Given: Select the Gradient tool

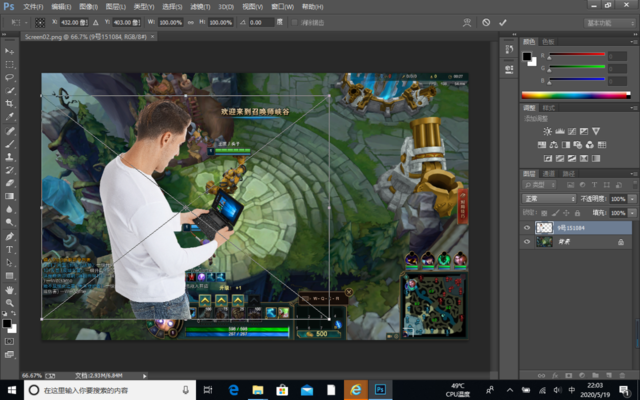Looking at the screenshot, I should click(9, 196).
